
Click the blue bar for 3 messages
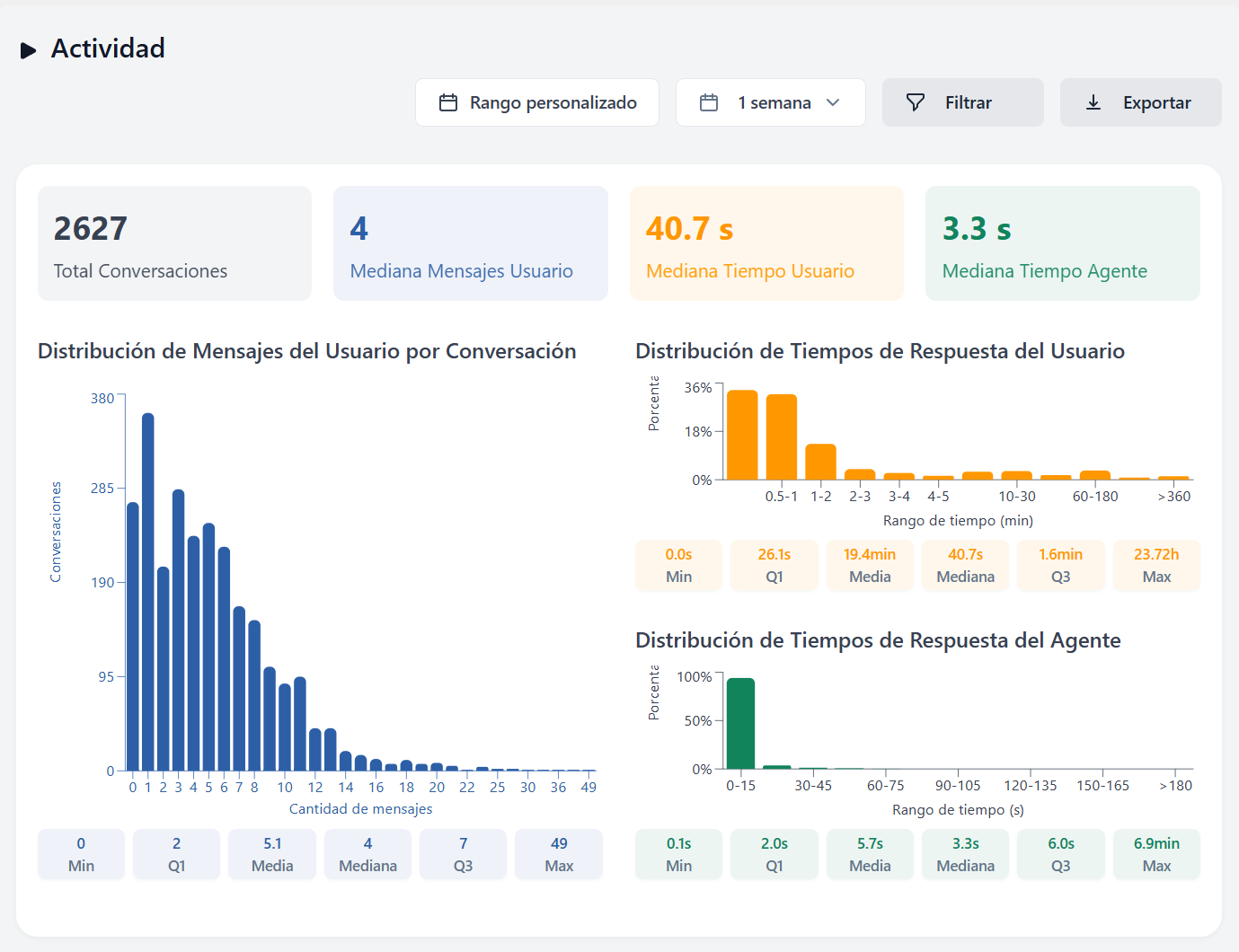pos(179,630)
